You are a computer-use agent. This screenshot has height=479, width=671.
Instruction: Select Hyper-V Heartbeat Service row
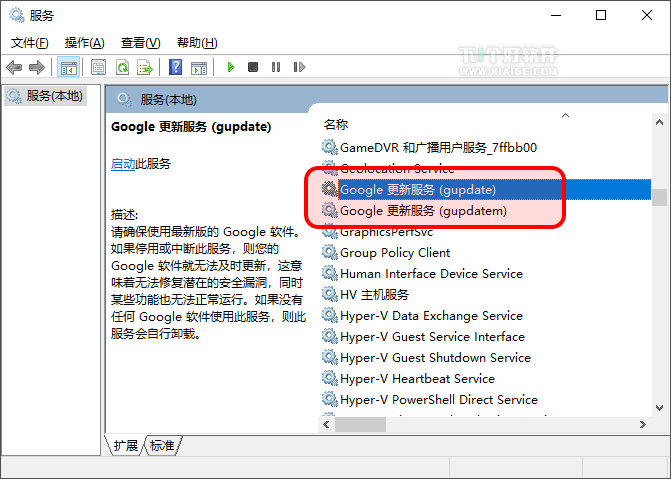pyautogui.click(x=486, y=378)
